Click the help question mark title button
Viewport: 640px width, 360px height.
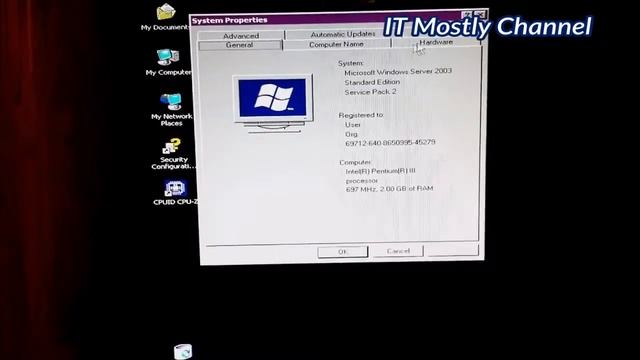pos(468,15)
